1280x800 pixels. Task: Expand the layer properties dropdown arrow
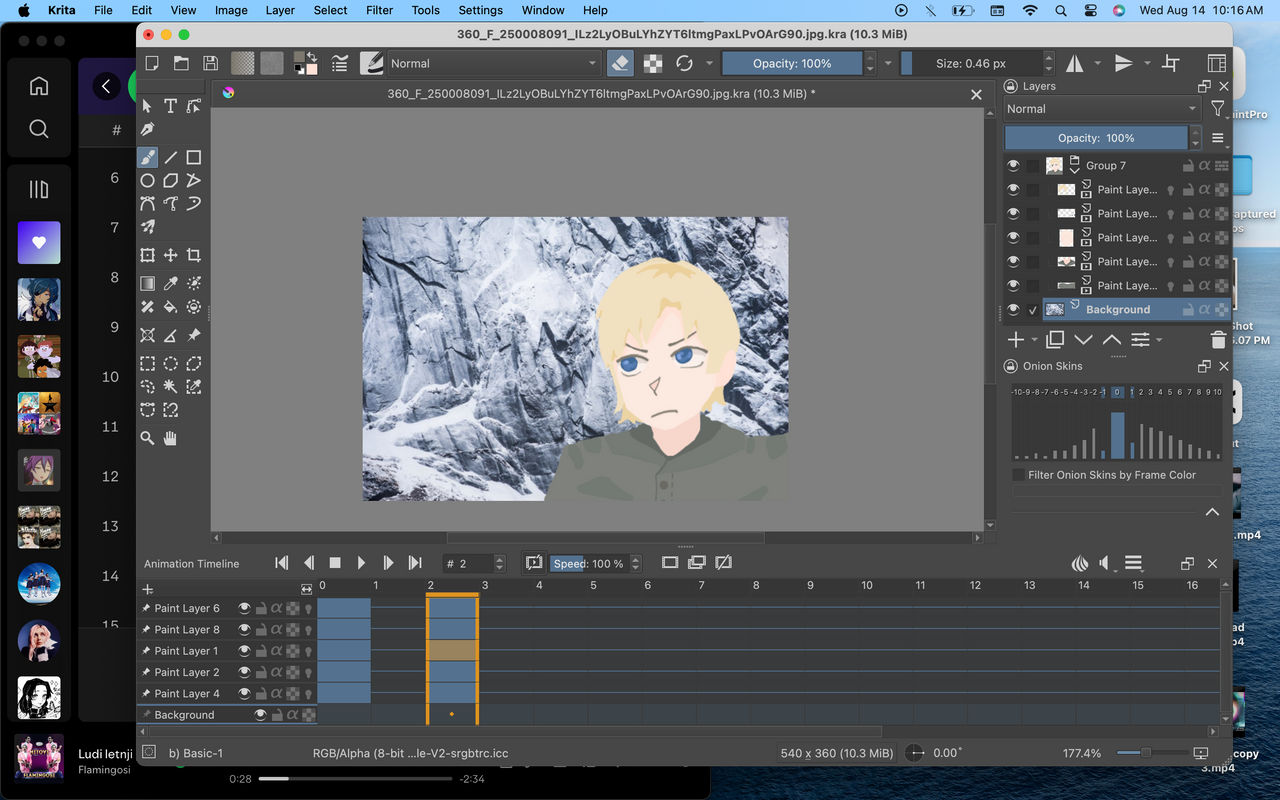(1160, 341)
